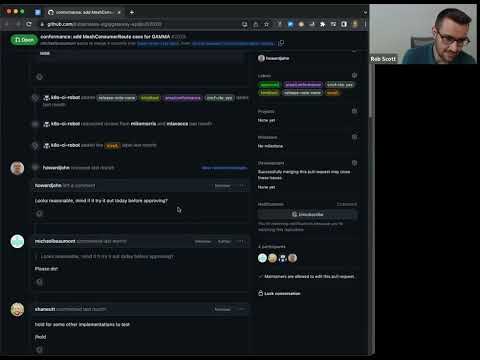Click the install/screen icon in address bar
This screenshot has width=480, height=360.
click(245, 24)
